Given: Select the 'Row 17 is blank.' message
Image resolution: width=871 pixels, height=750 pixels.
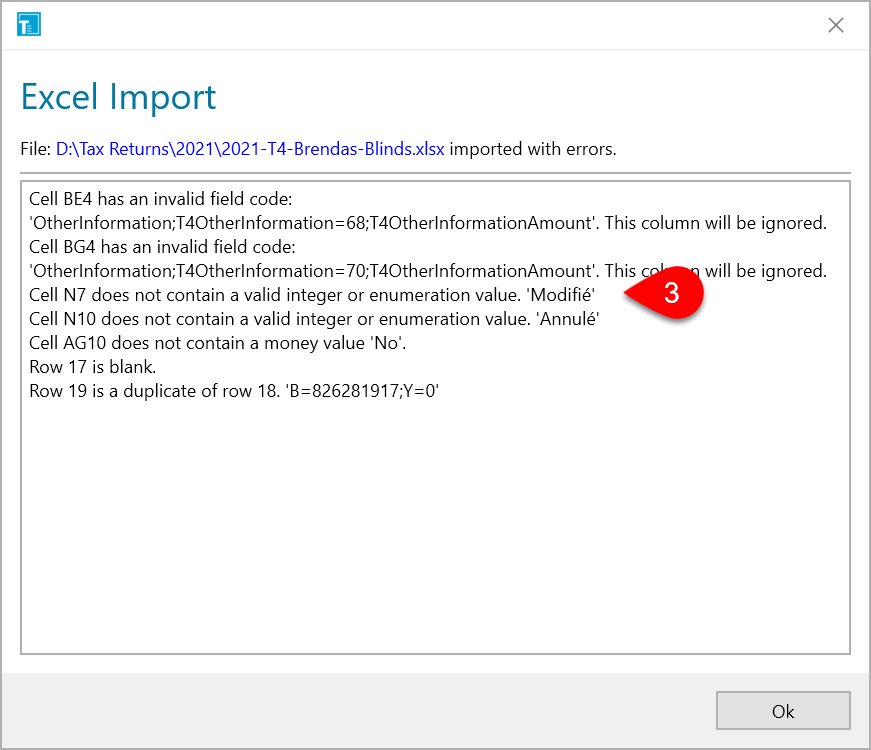Looking at the screenshot, I should pyautogui.click(x=93, y=367).
